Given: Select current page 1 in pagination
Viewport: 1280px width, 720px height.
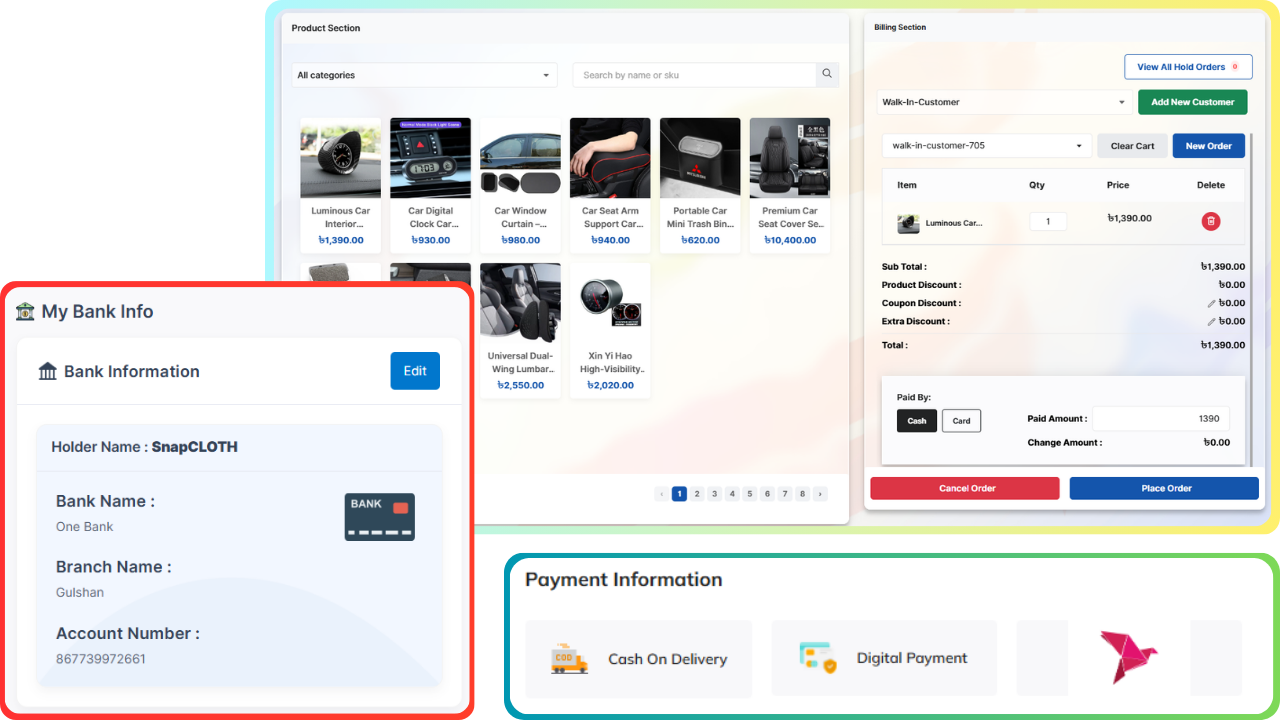Looking at the screenshot, I should [x=679, y=494].
